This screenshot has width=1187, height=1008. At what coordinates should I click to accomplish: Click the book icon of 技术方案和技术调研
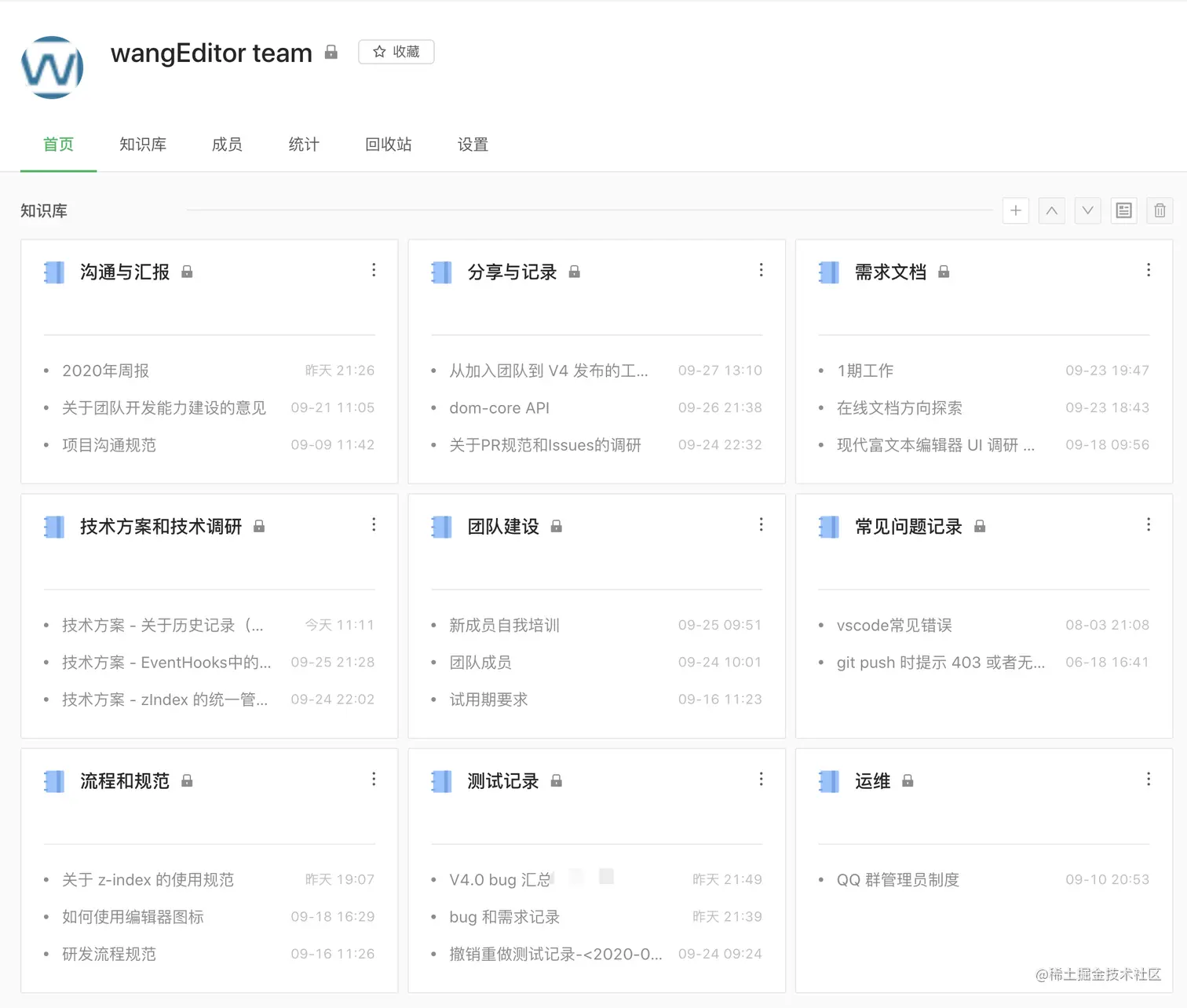click(x=54, y=527)
